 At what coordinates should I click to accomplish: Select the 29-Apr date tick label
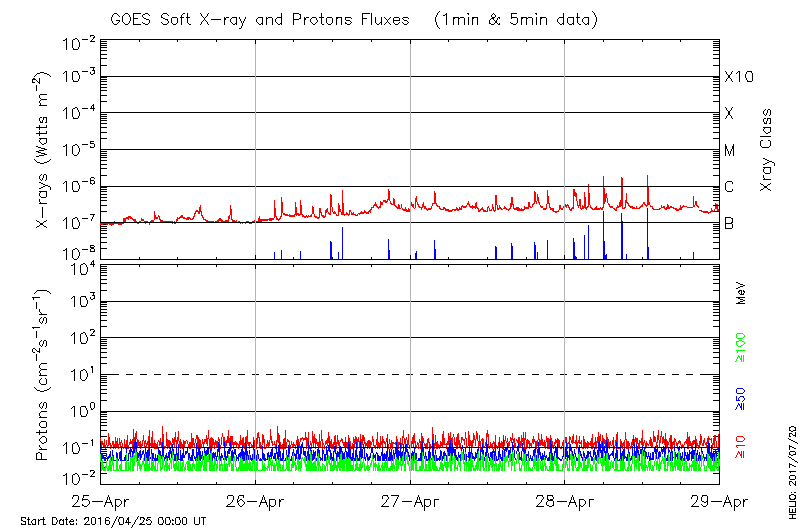pos(718,501)
